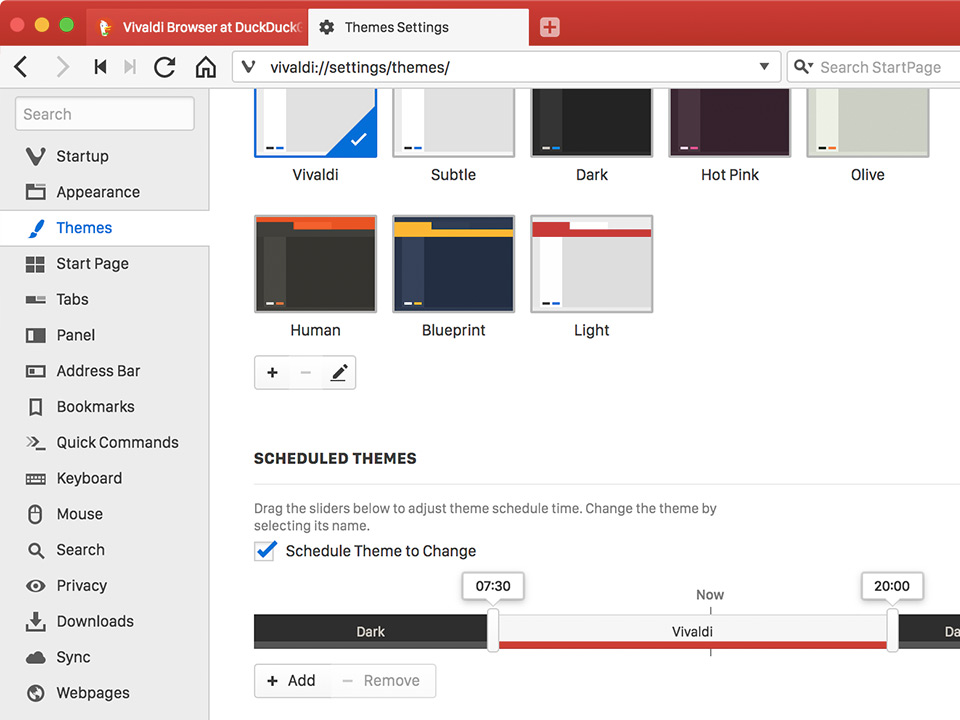Add a new theme with plus icon
The height and width of the screenshot is (720, 960).
coord(272,372)
